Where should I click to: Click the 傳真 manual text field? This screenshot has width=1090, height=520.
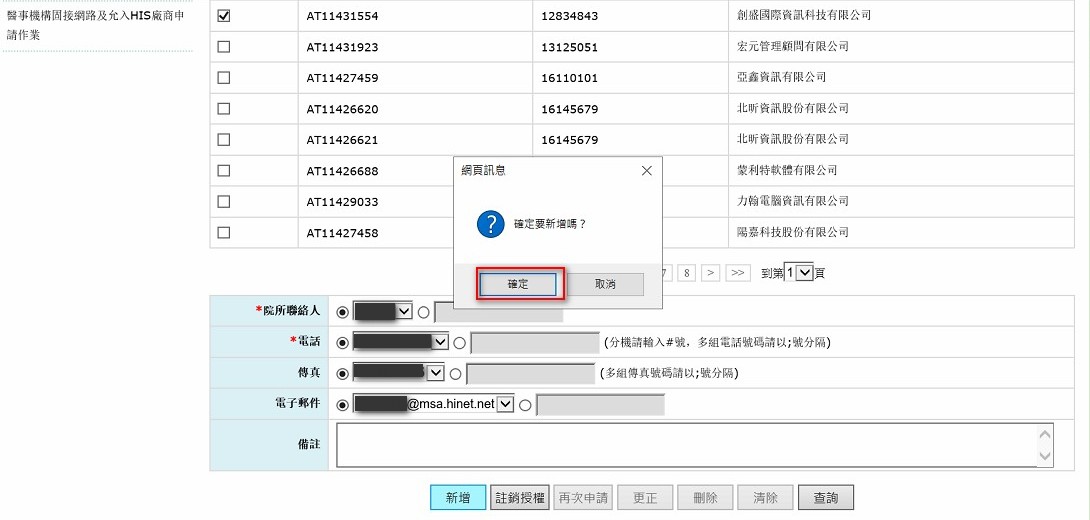point(530,374)
